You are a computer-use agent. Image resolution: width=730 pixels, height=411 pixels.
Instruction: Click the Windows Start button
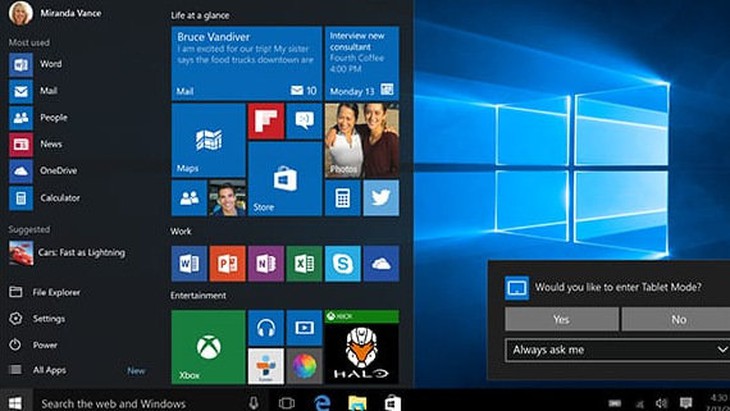(x=15, y=402)
